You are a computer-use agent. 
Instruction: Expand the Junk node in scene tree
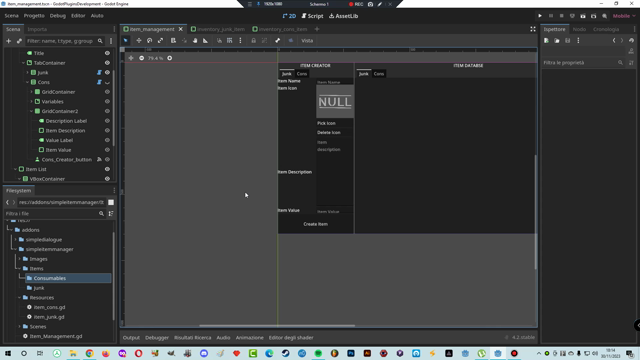pos(27,72)
